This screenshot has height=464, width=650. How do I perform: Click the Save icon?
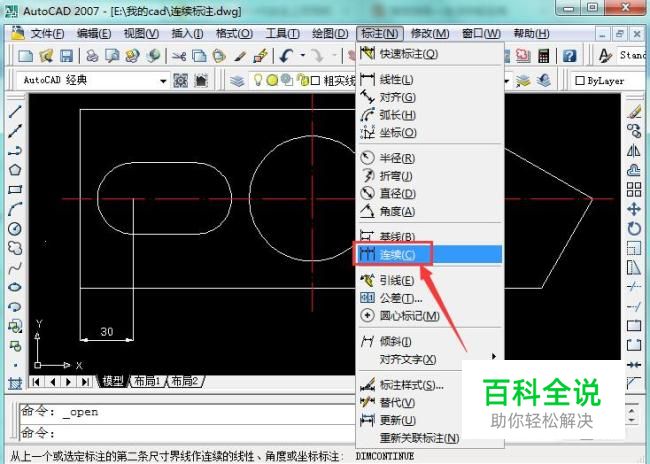click(66, 56)
